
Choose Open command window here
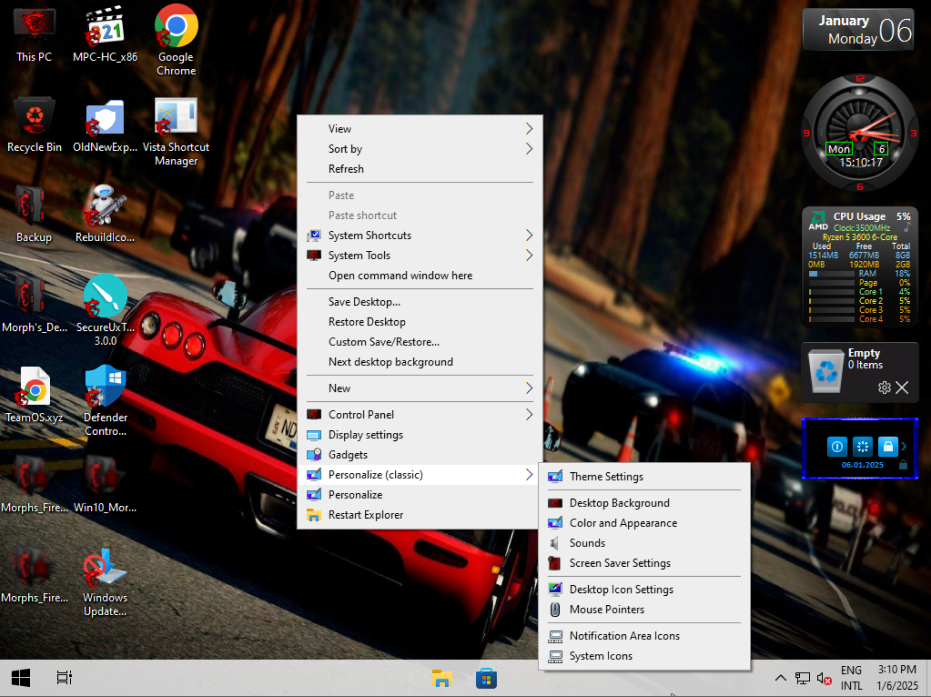coord(420,276)
